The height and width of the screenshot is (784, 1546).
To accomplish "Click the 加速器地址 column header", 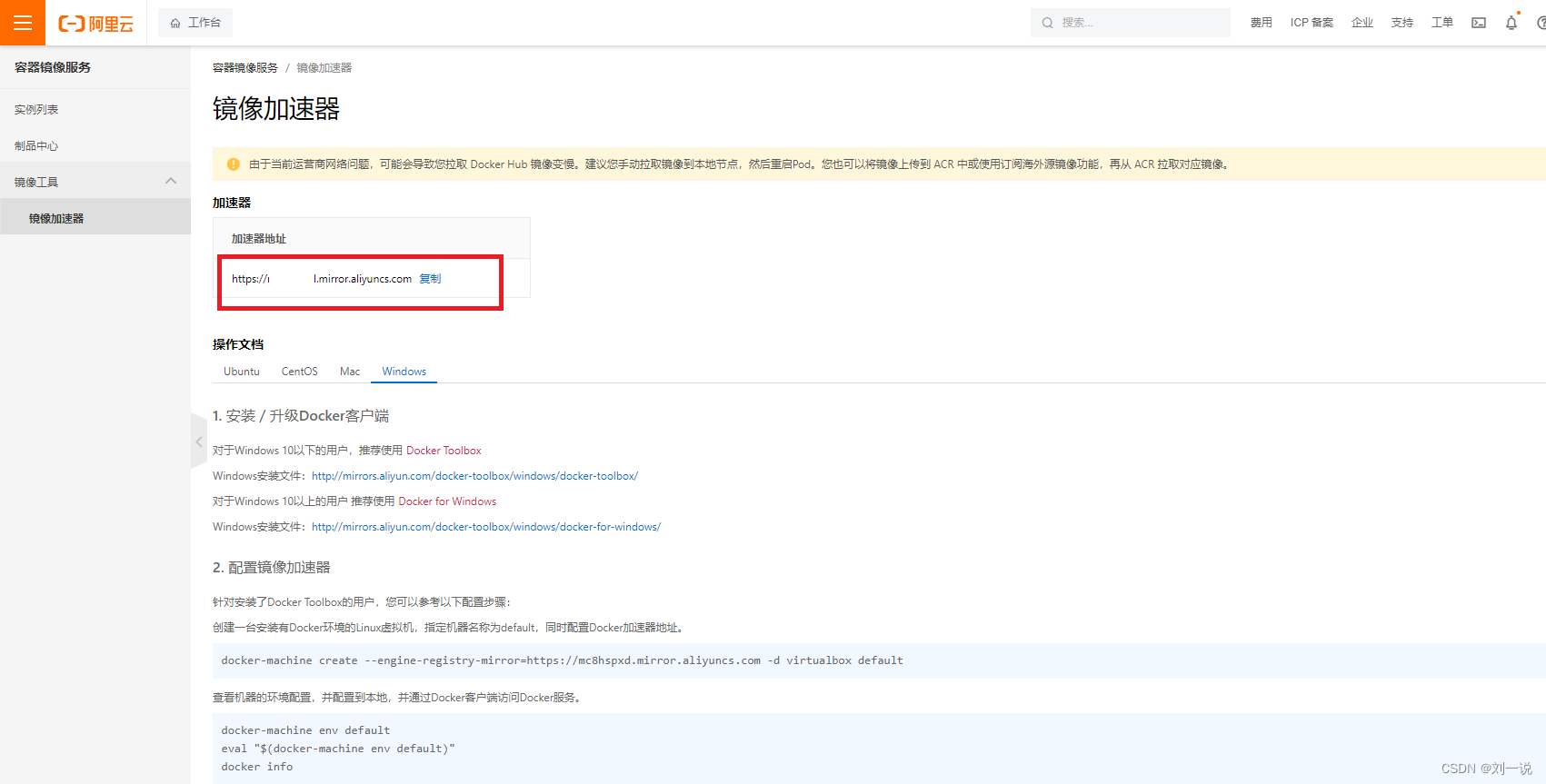I will coord(259,239).
